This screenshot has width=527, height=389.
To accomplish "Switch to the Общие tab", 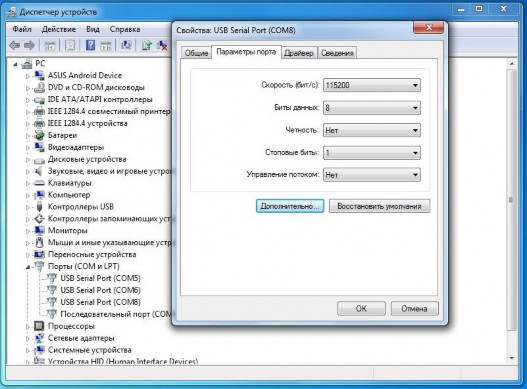I will (x=196, y=53).
